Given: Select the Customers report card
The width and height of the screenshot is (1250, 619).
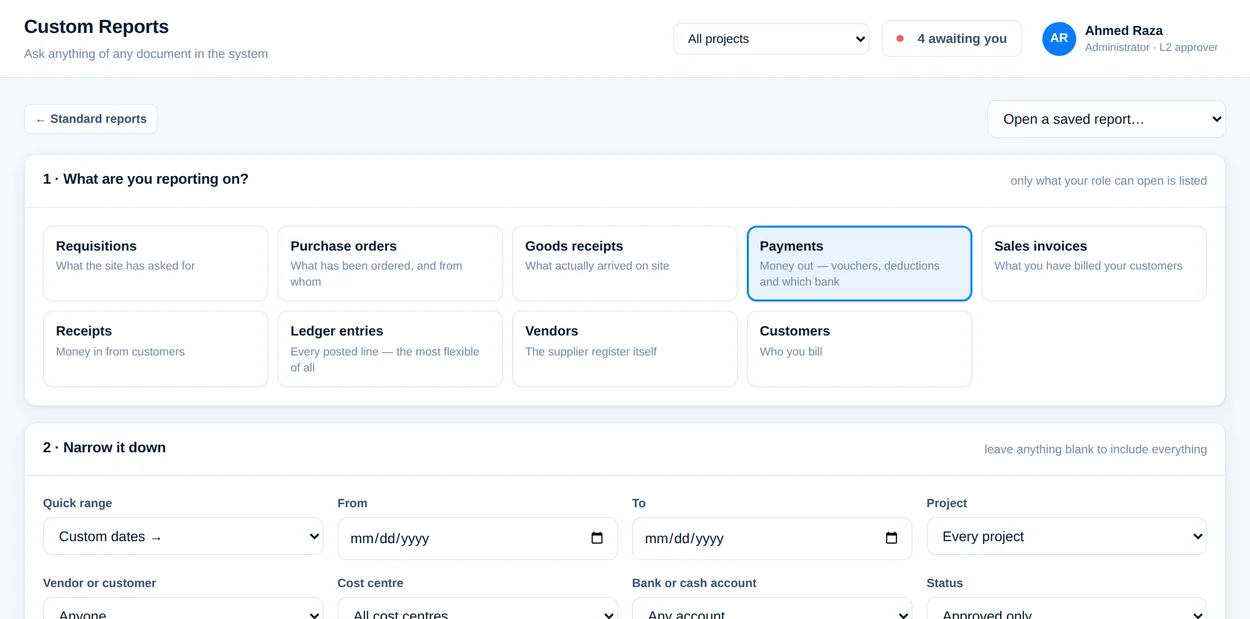Looking at the screenshot, I should (x=859, y=349).
